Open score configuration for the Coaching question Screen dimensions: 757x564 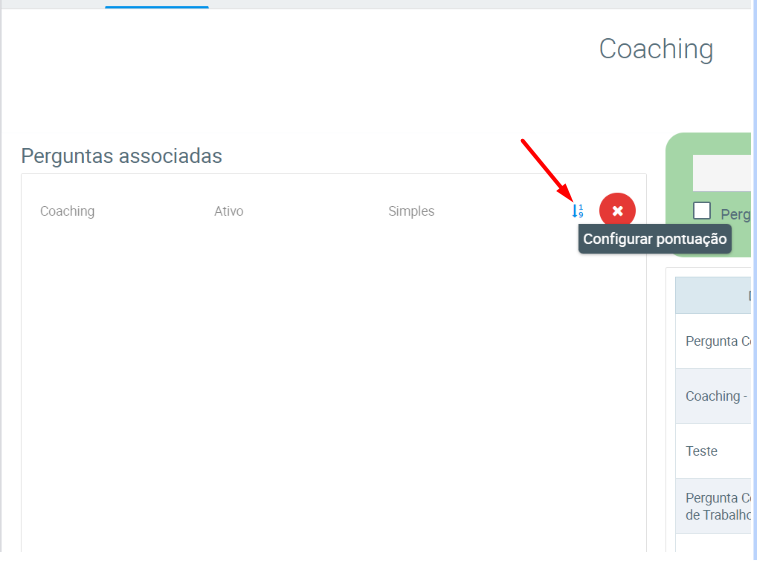pos(577,211)
